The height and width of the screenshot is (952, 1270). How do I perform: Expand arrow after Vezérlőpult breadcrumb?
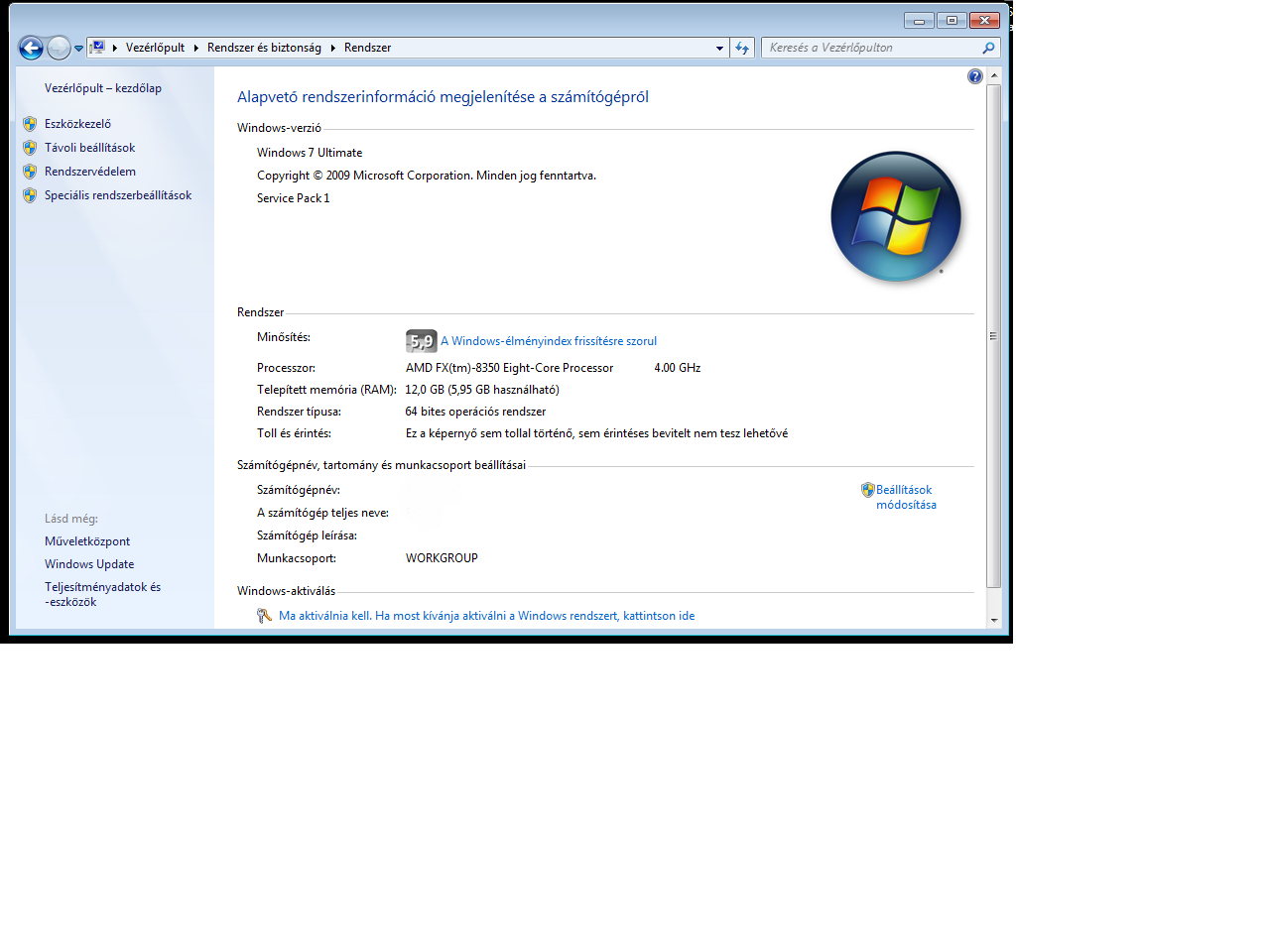195,48
